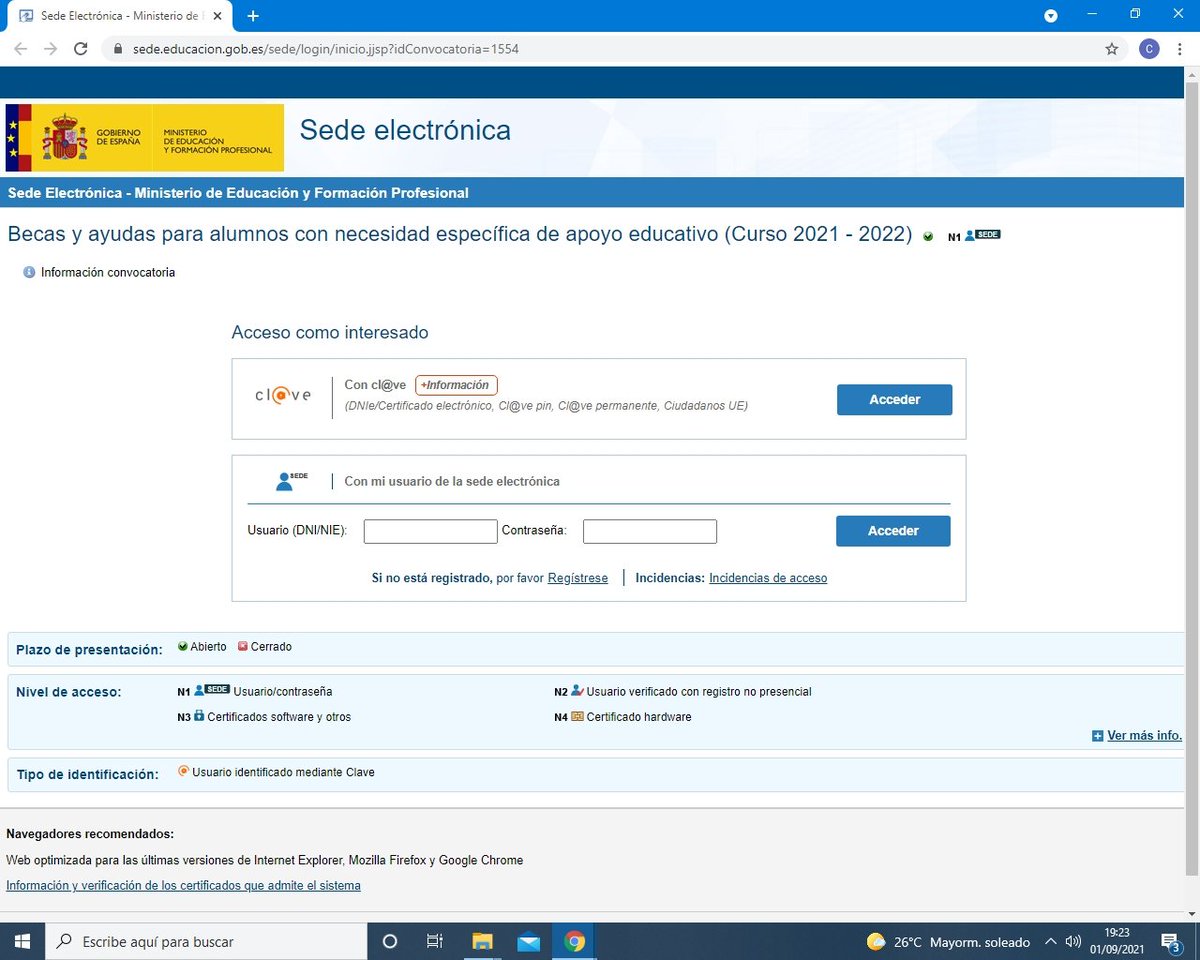1200x960 pixels.
Task: Focus the Contraseña password field
Action: 650,531
